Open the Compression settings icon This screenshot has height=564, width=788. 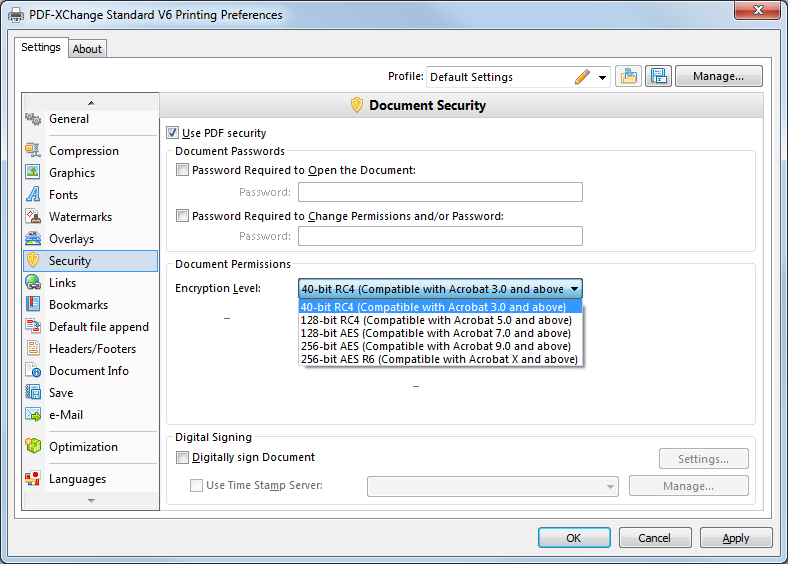[33, 150]
